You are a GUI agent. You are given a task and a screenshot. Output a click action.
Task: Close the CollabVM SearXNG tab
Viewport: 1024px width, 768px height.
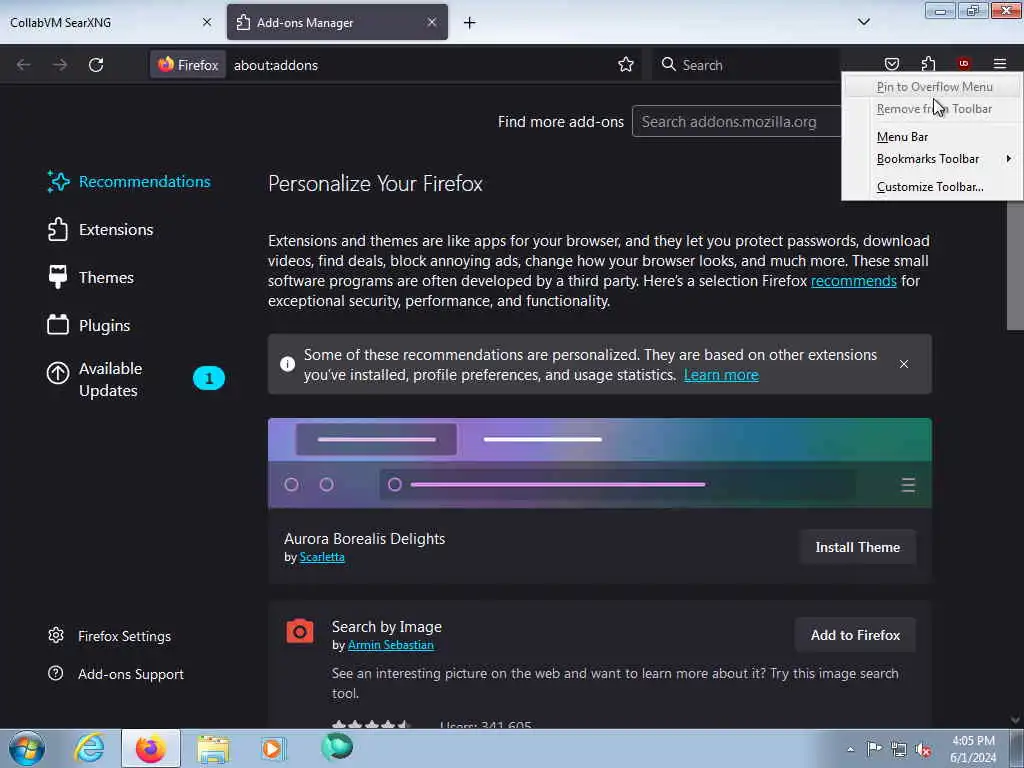pyautogui.click(x=207, y=22)
